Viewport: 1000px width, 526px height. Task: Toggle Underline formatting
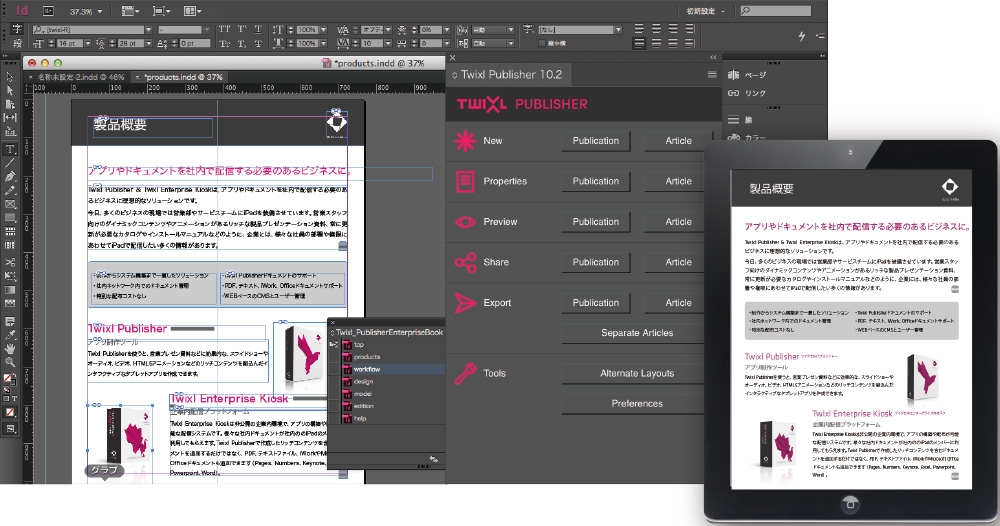[258, 29]
